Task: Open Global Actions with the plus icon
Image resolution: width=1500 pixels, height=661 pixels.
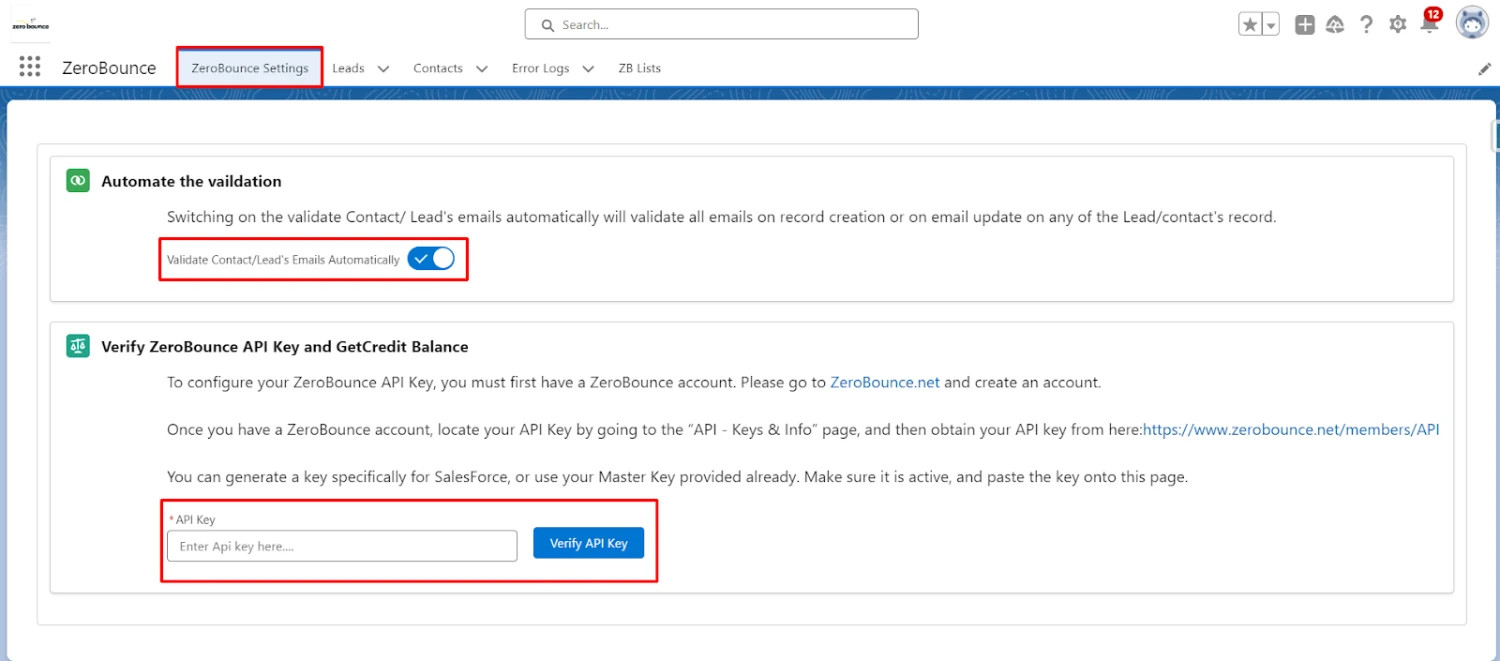Action: coord(1305,24)
